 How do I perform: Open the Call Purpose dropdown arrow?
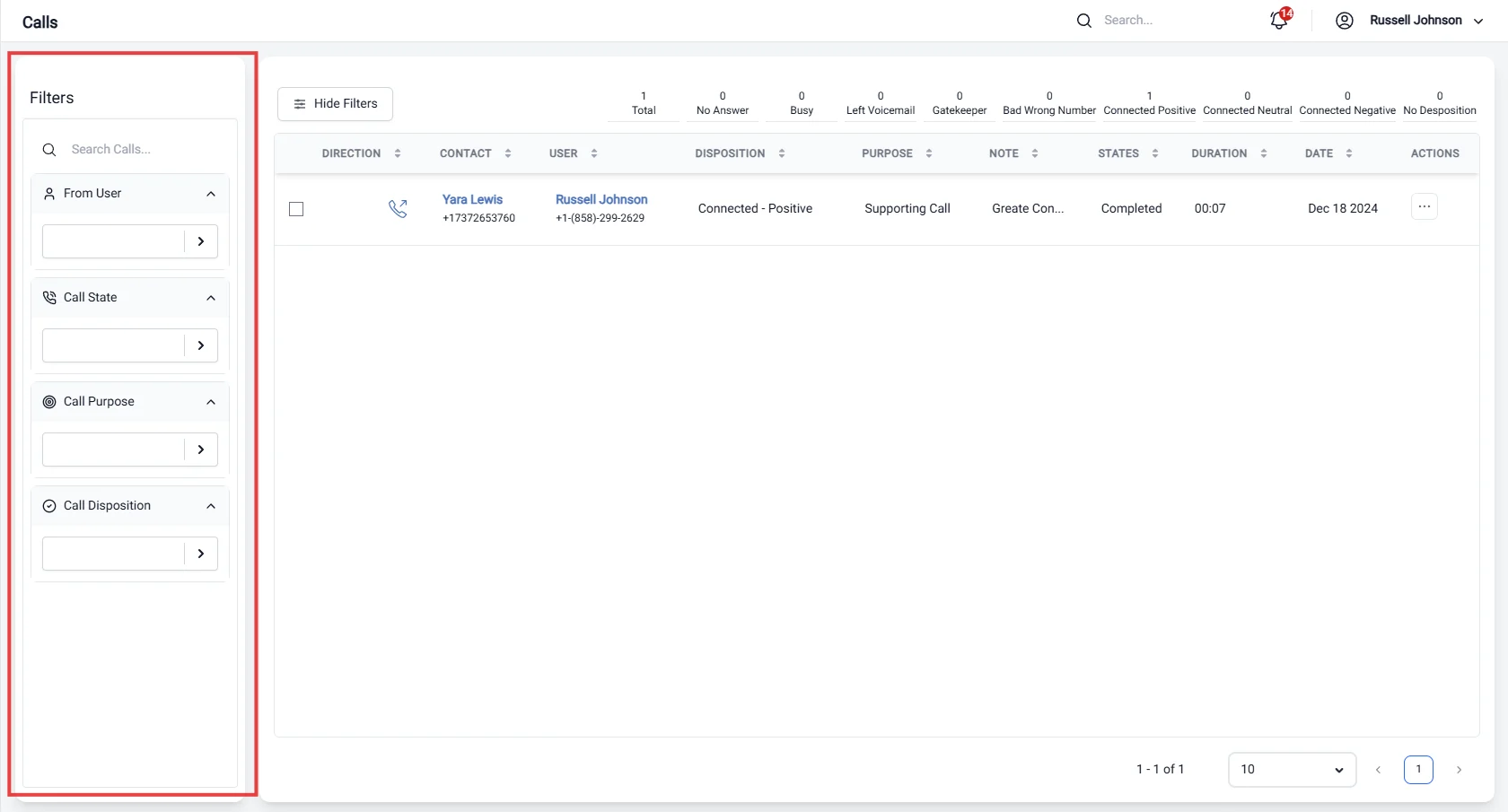[x=201, y=450]
